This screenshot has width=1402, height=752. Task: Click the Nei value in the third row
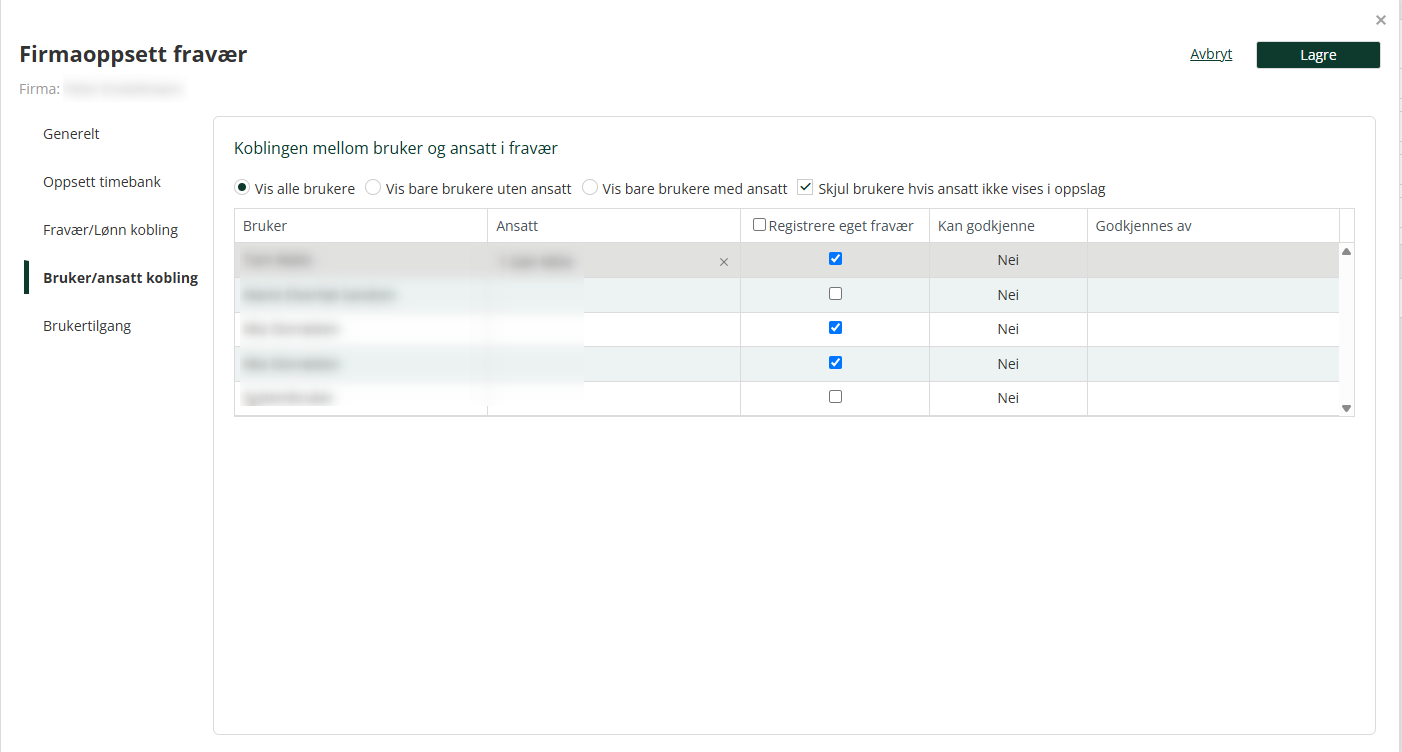click(x=1008, y=329)
